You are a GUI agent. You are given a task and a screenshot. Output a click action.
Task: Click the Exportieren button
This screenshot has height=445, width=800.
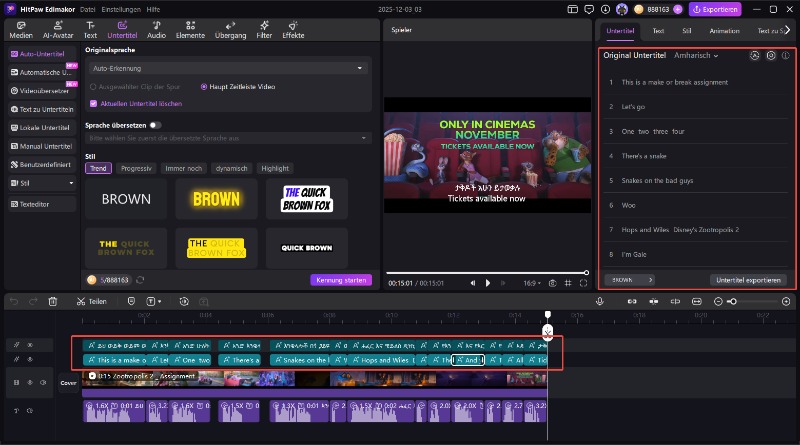click(715, 9)
